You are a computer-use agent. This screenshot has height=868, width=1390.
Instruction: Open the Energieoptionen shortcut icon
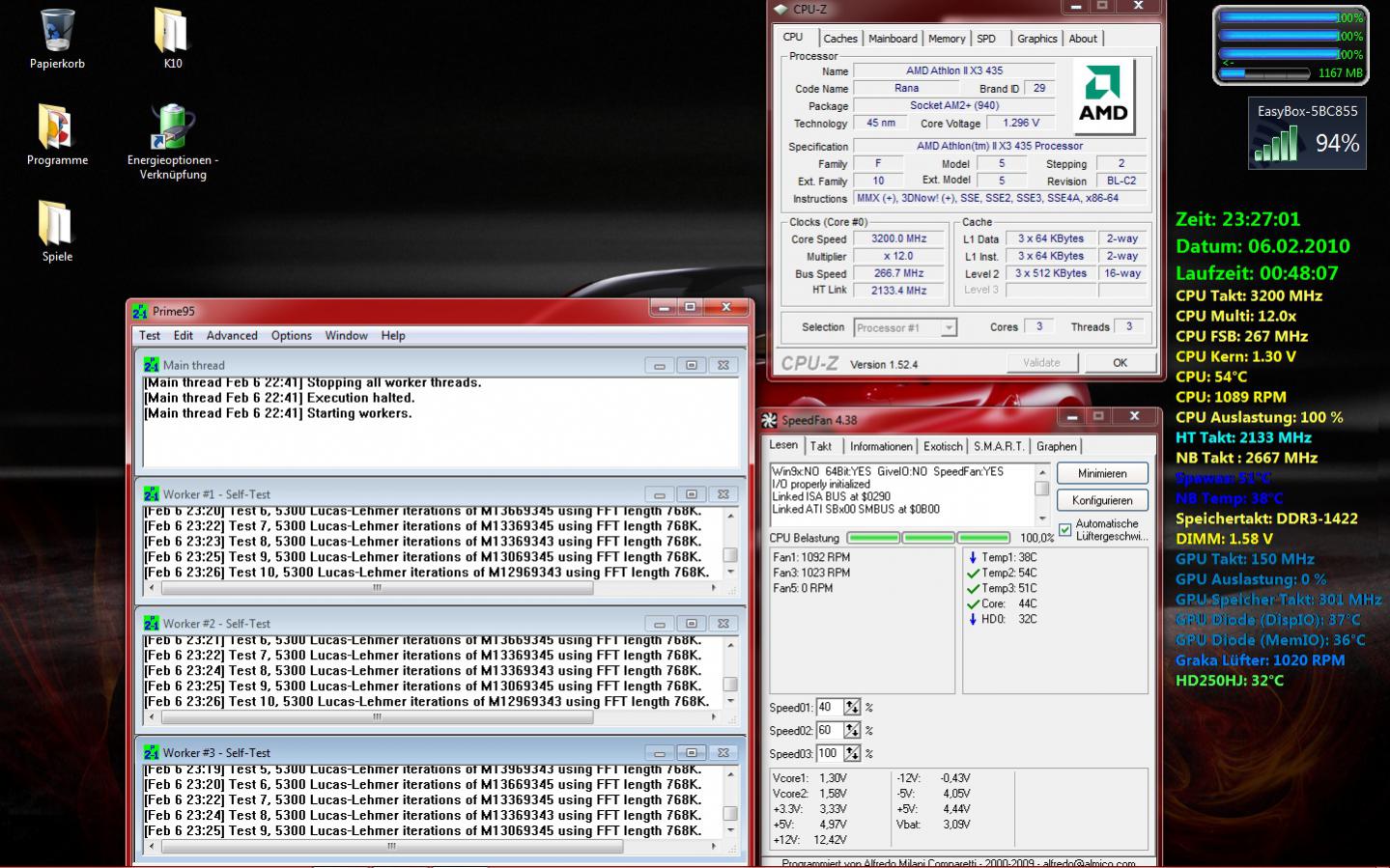tap(172, 127)
